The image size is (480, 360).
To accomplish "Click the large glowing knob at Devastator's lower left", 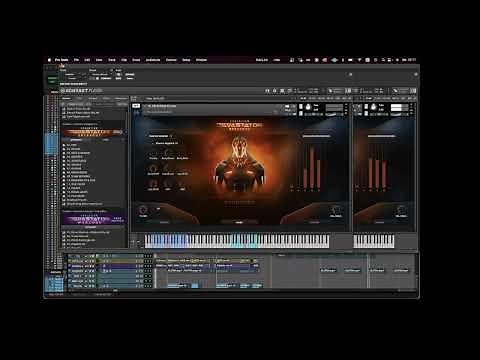I will click(143, 210).
